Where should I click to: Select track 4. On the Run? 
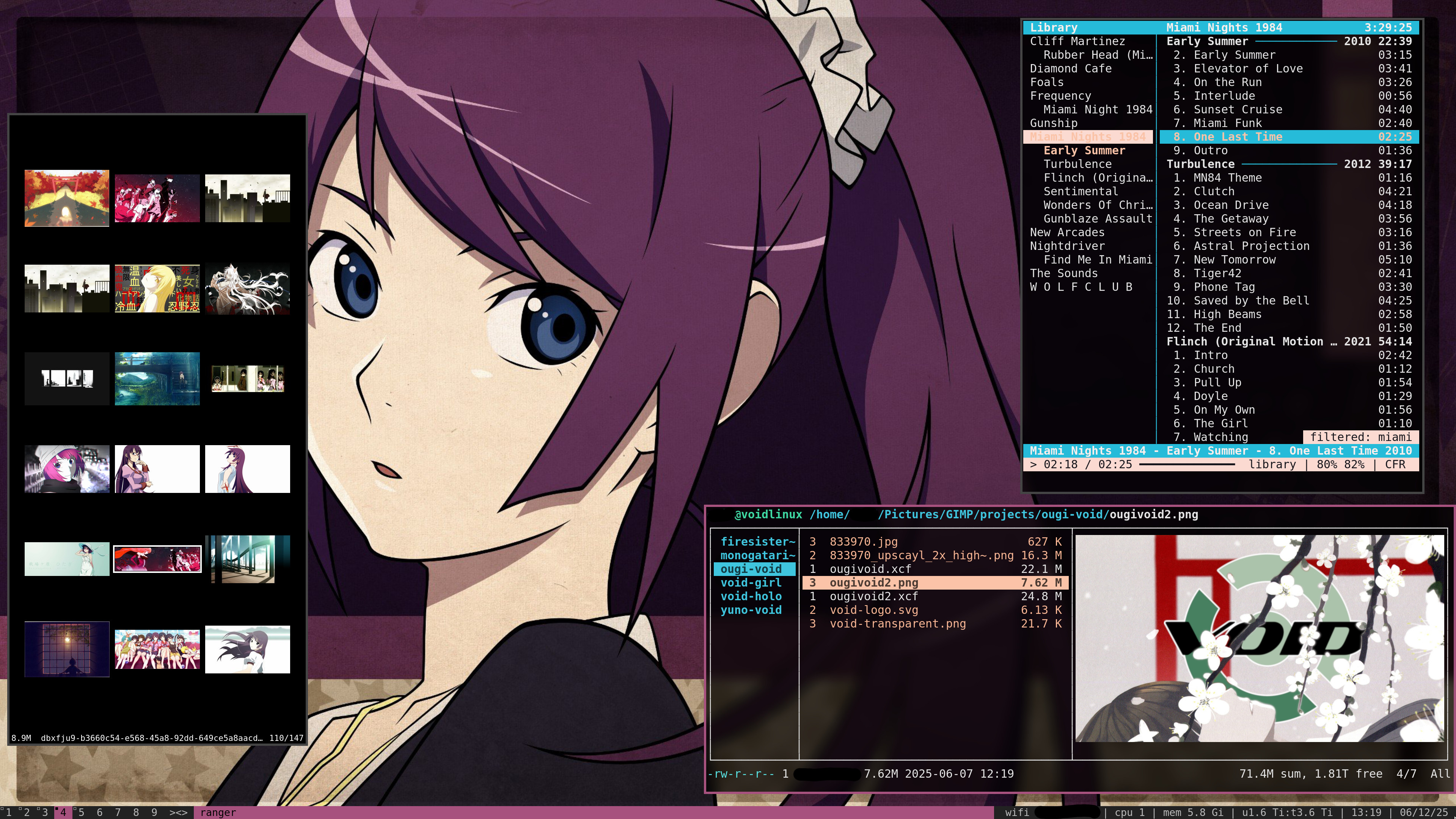(1289, 82)
